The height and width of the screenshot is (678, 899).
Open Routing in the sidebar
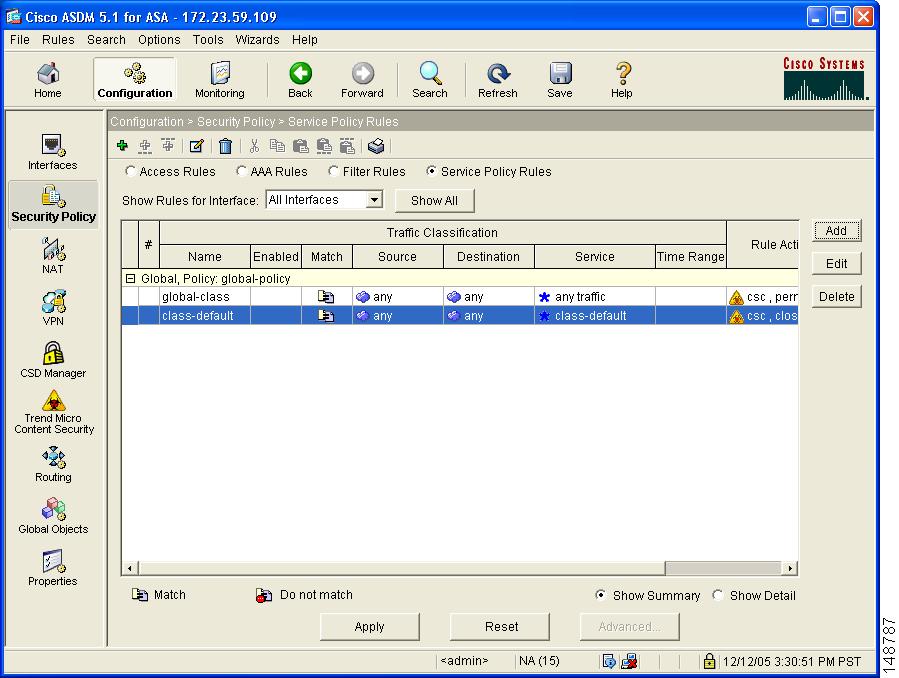click(53, 465)
